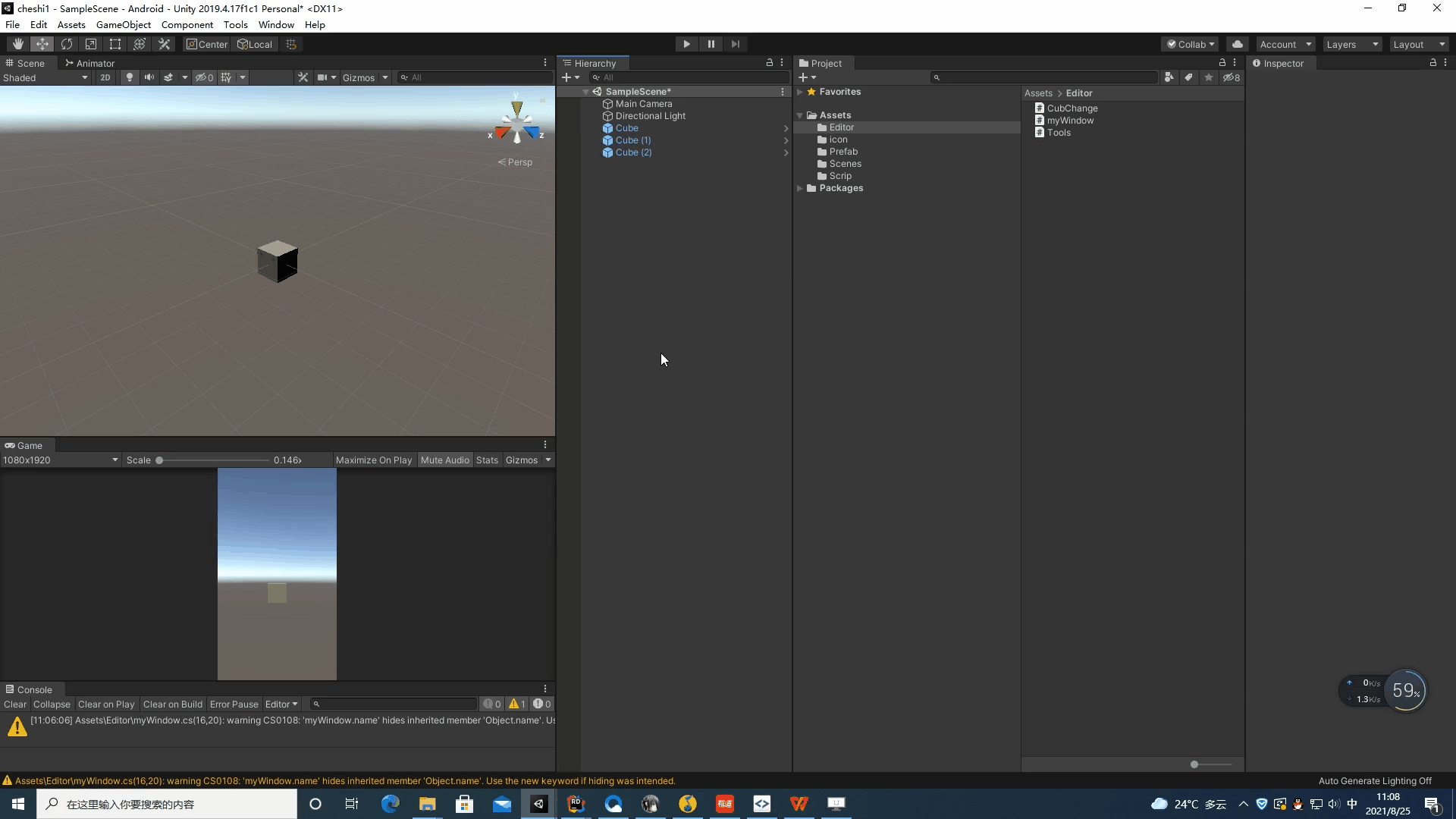The width and height of the screenshot is (1456, 819).
Task: Click the Project search field
Action: click(x=1044, y=77)
